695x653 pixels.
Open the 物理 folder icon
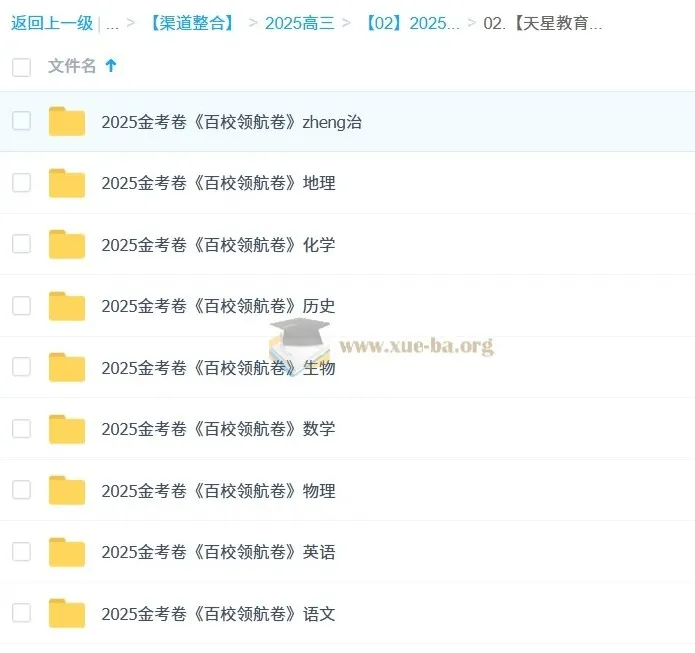pyautogui.click(x=66, y=490)
